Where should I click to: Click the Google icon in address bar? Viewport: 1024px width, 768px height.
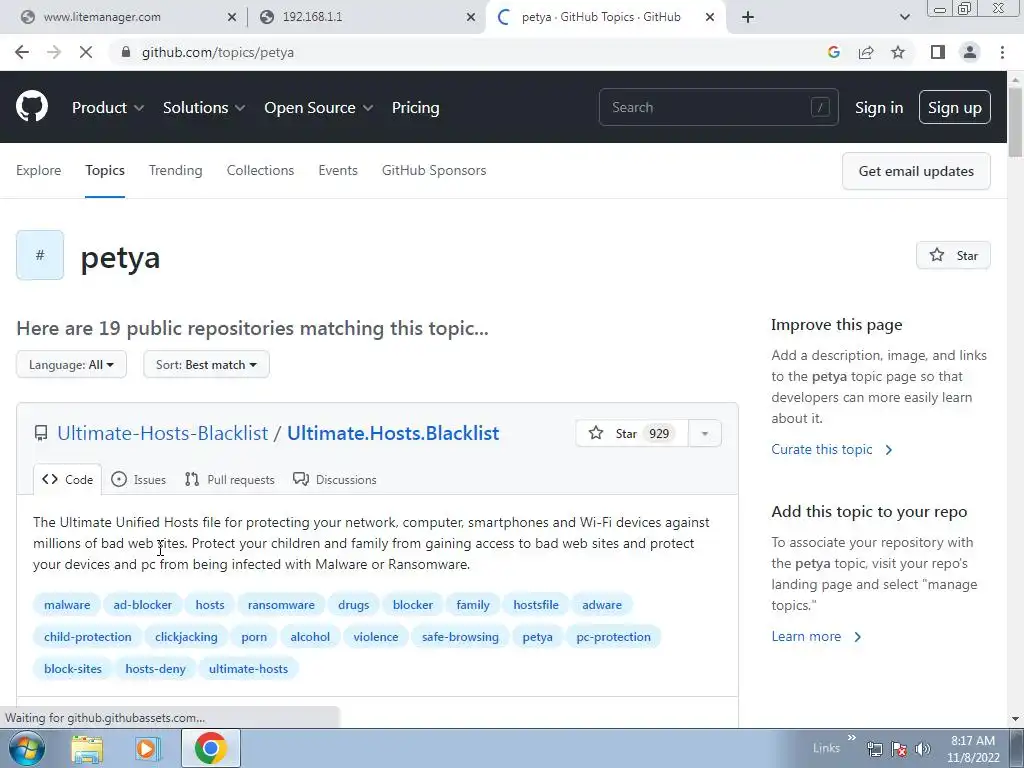click(833, 52)
